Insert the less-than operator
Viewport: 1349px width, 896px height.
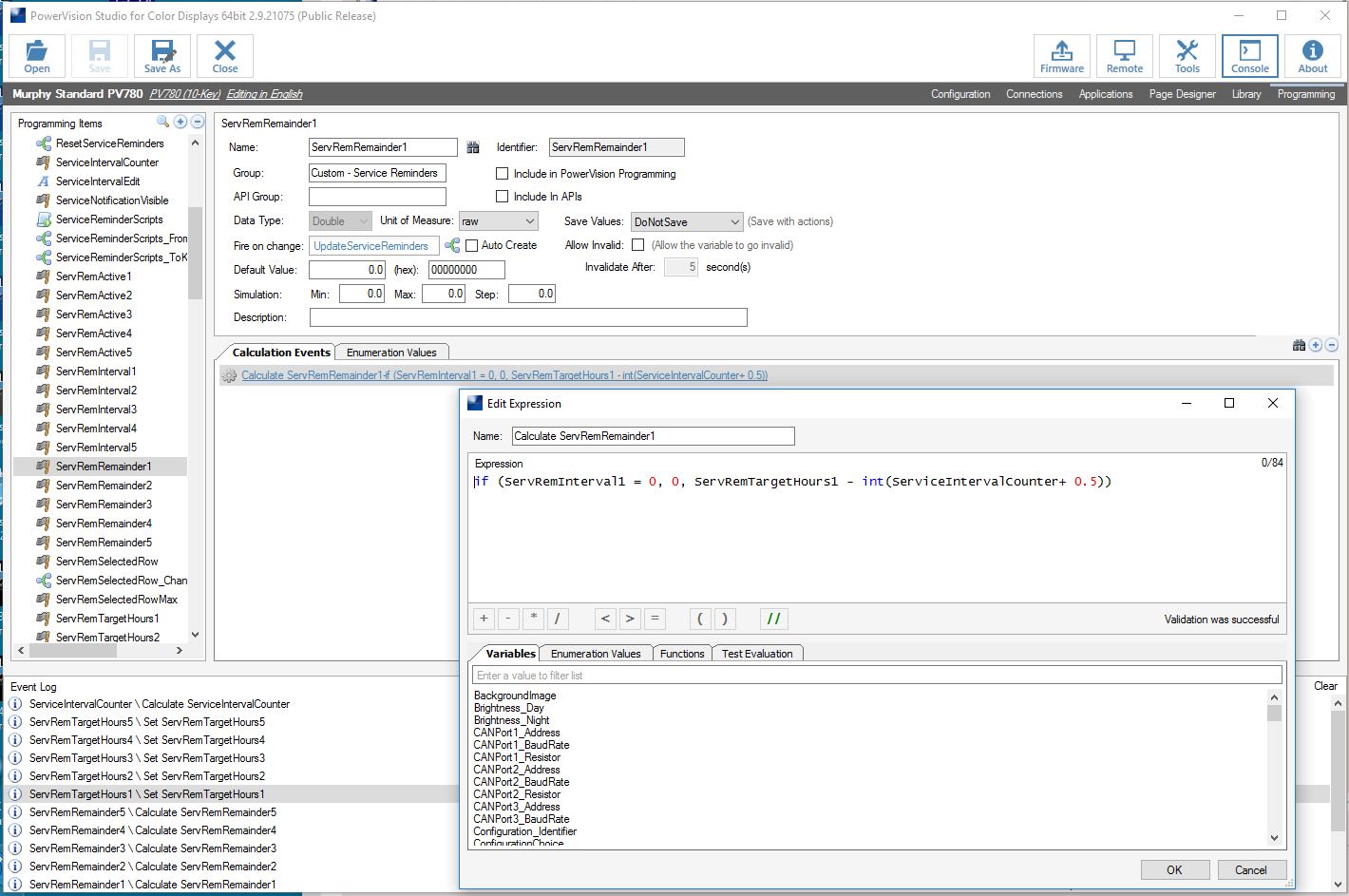[605, 619]
